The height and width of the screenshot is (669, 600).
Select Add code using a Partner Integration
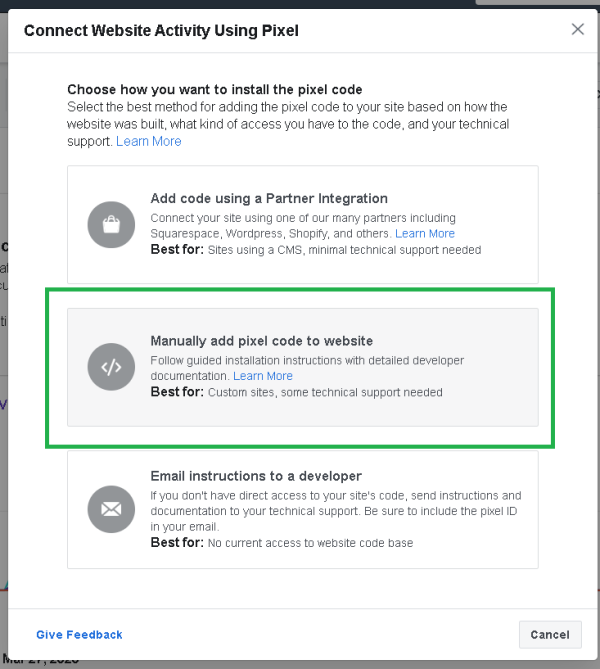coord(303,224)
